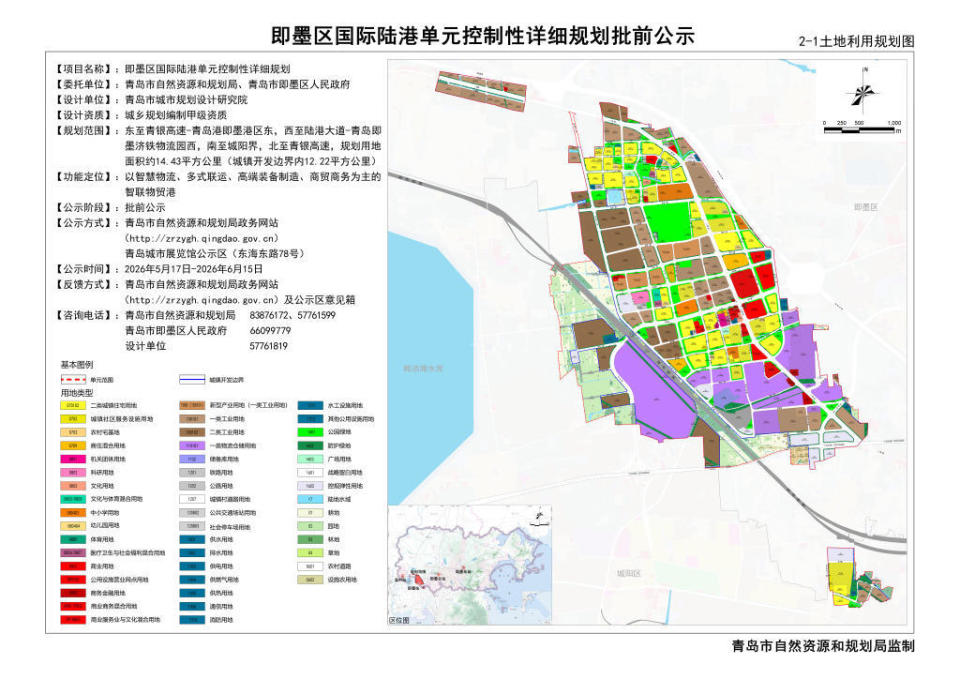Click the design unit phone 57761819
Screen dimensions: 960x679
(x=268, y=346)
